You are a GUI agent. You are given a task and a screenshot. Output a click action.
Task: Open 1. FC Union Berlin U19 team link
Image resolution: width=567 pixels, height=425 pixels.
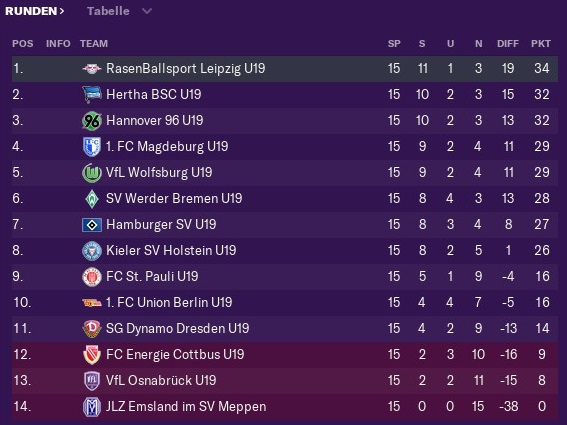tap(169, 302)
